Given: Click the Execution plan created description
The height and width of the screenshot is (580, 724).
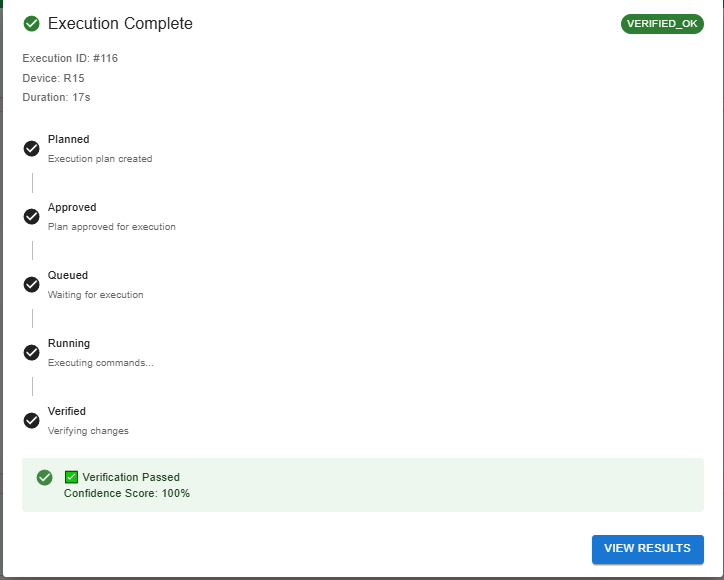Looking at the screenshot, I should click(x=100, y=159).
